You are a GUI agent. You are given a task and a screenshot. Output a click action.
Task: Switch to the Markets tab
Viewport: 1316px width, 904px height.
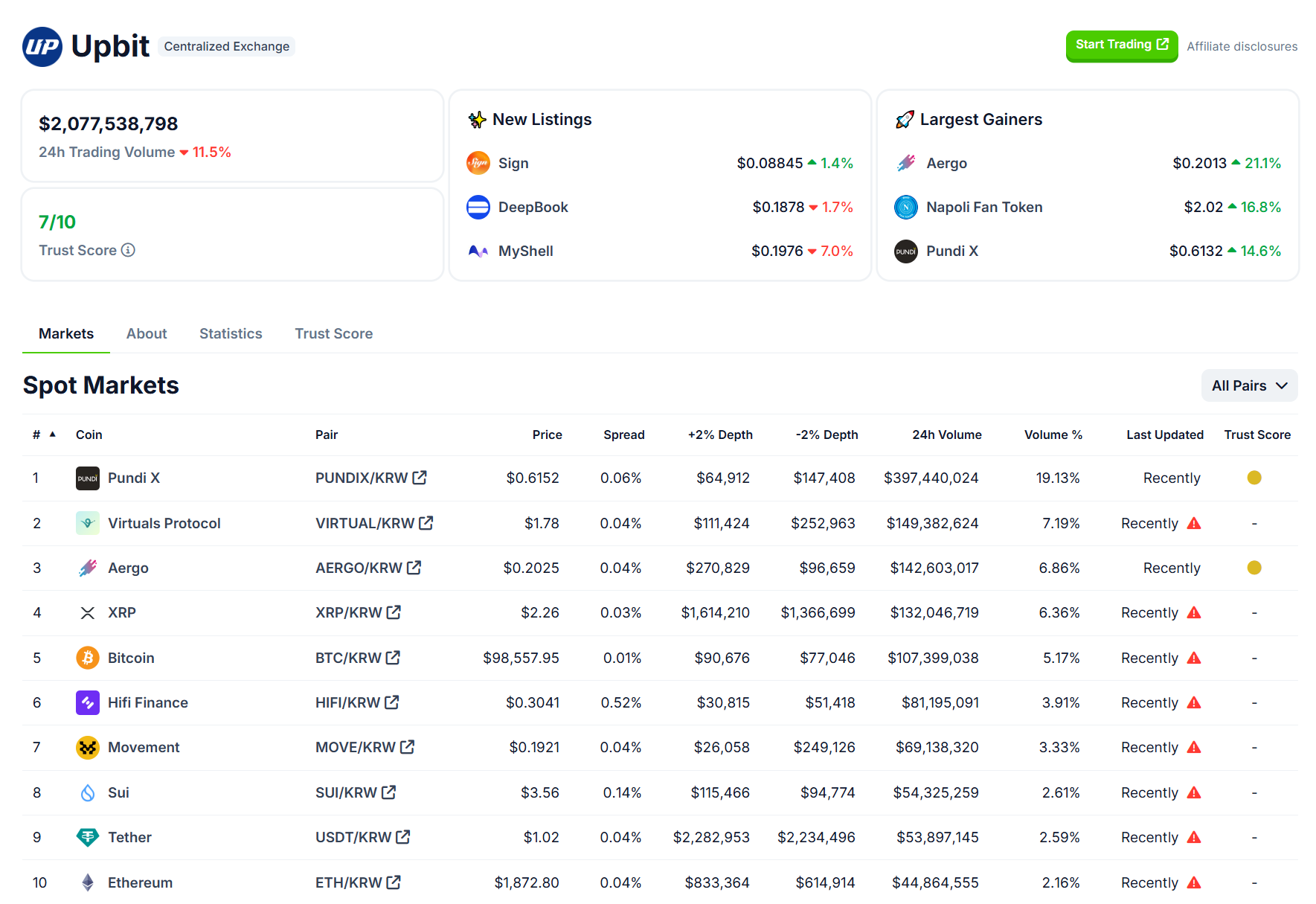(x=66, y=333)
